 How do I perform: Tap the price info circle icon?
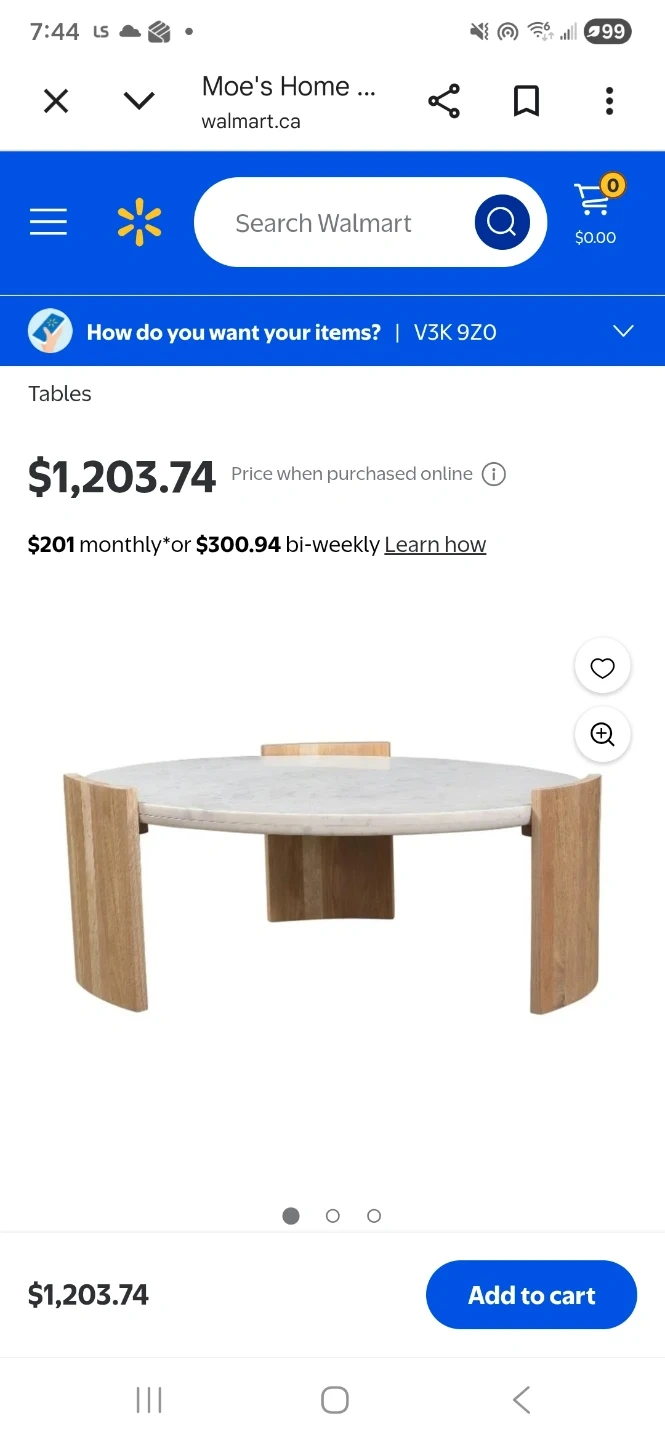[x=494, y=474]
